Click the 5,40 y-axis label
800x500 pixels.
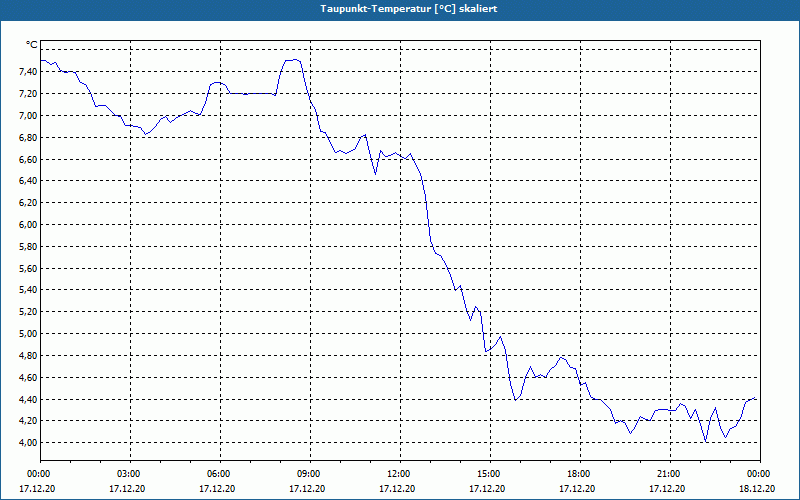pos(28,290)
